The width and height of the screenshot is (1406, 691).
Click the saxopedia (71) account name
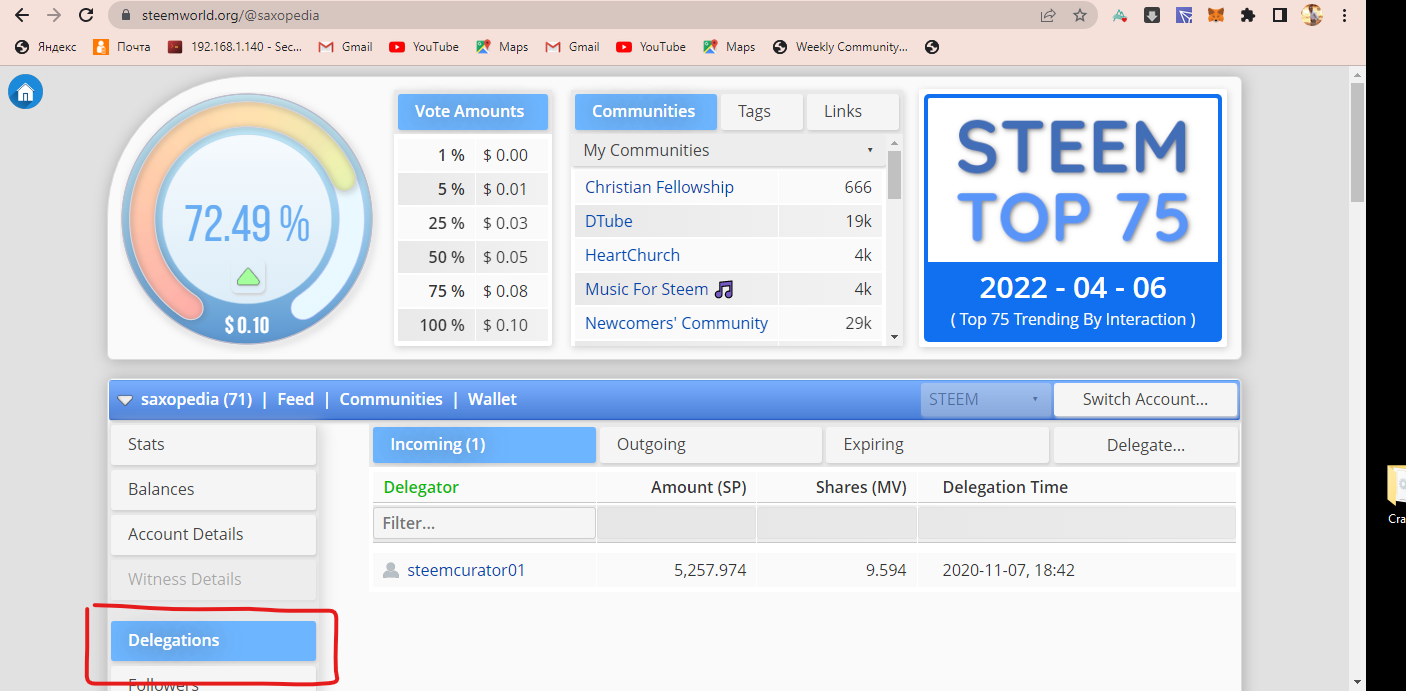point(196,399)
